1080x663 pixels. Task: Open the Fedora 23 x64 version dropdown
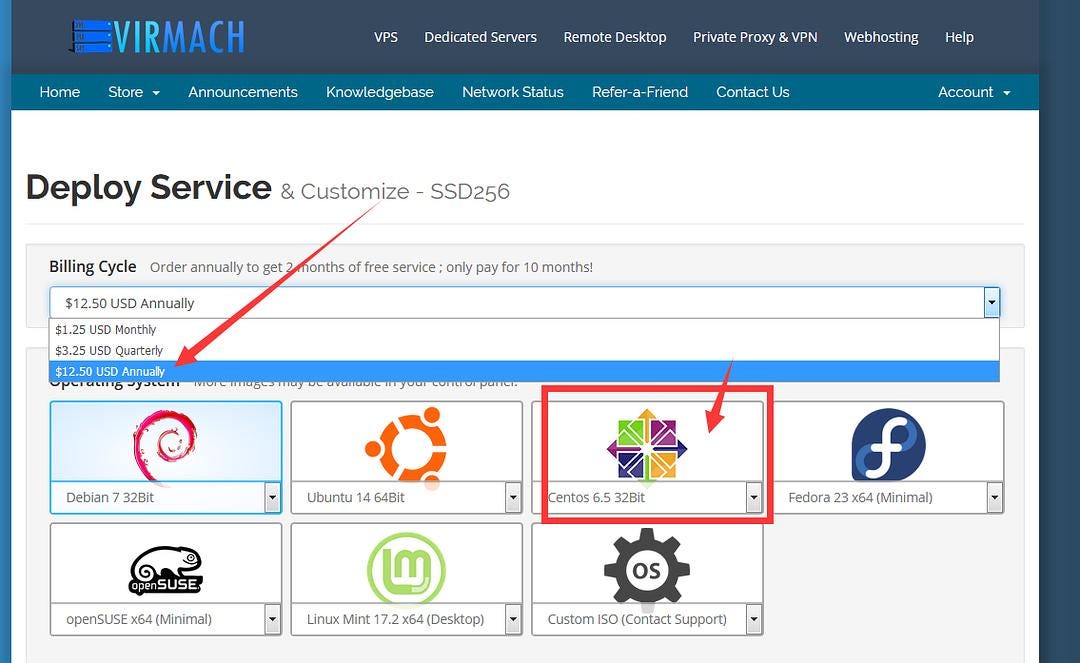[x=994, y=497]
